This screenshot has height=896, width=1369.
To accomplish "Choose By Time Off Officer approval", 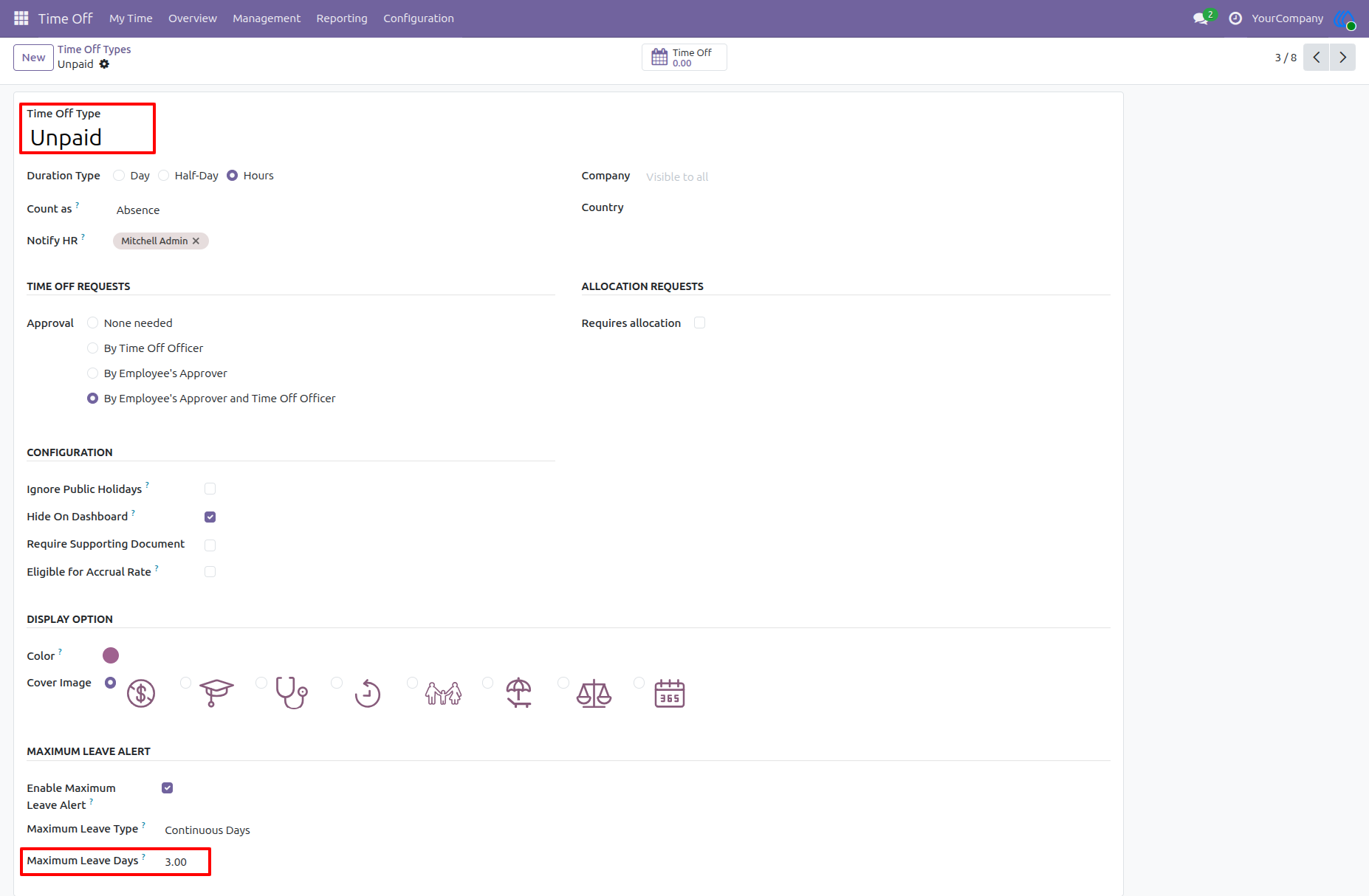I will click(92, 348).
